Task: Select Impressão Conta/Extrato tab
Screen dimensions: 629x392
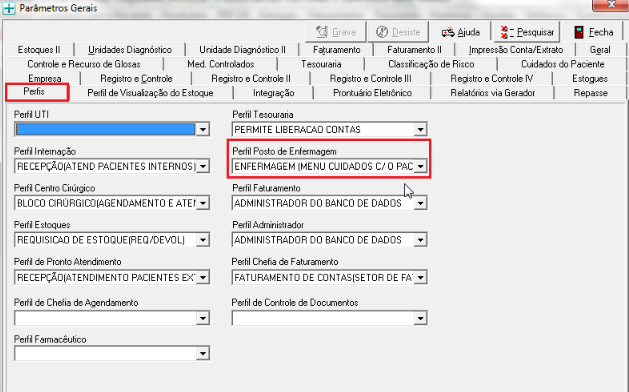Action: point(516,50)
